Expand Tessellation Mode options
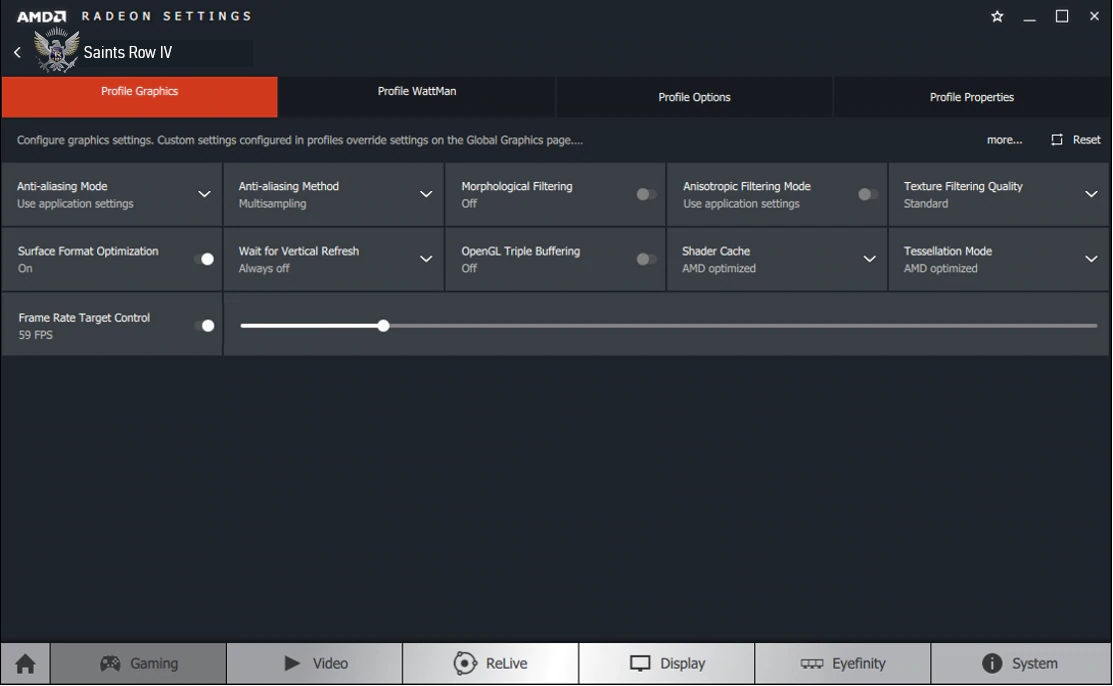This screenshot has width=1113, height=686. click(x=1091, y=259)
